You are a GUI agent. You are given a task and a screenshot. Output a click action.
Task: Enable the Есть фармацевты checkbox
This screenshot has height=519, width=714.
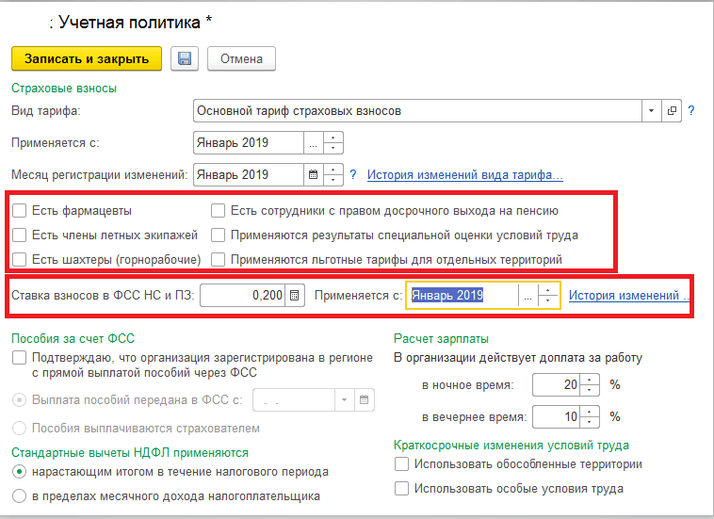tap(20, 211)
